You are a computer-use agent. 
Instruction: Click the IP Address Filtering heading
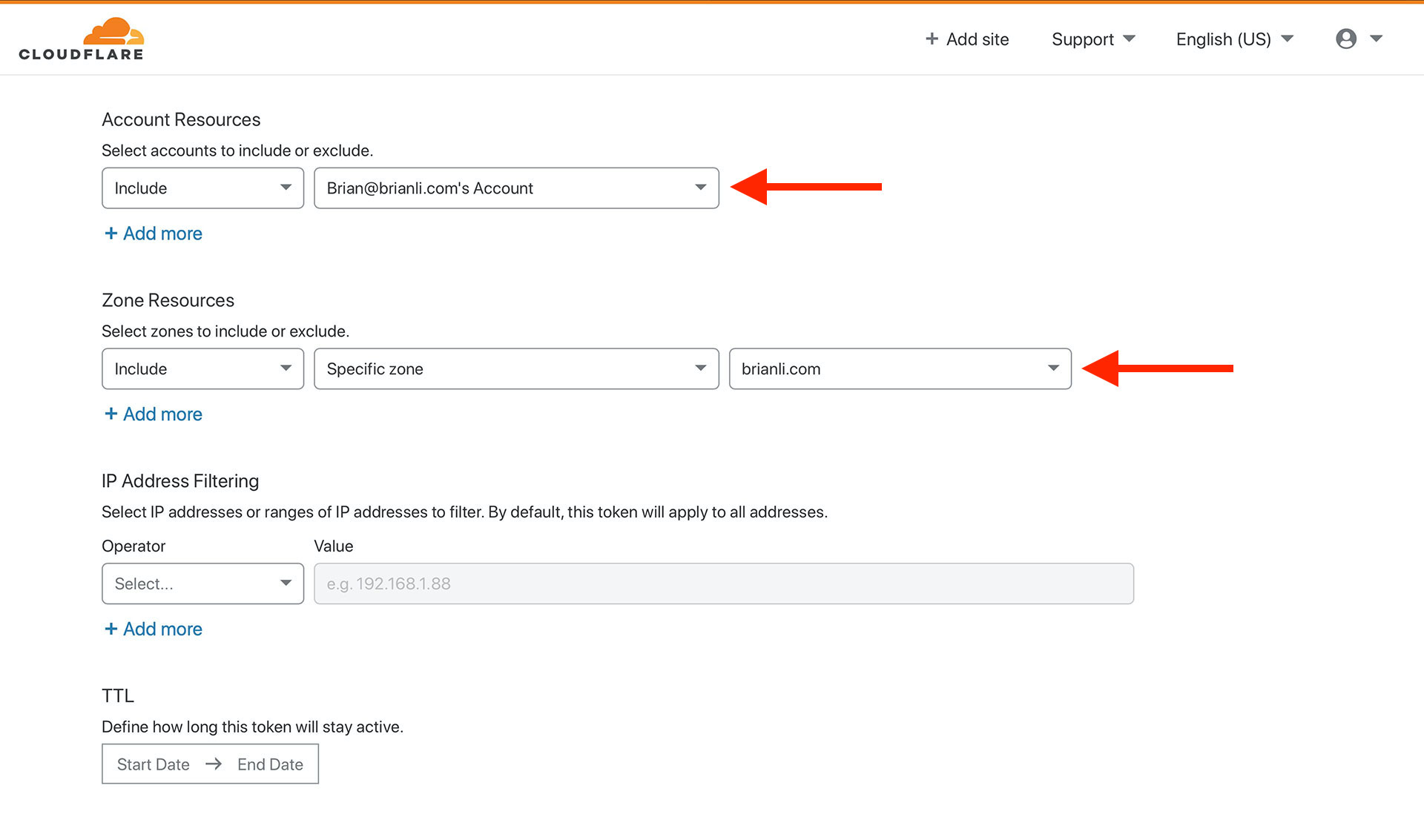click(180, 481)
